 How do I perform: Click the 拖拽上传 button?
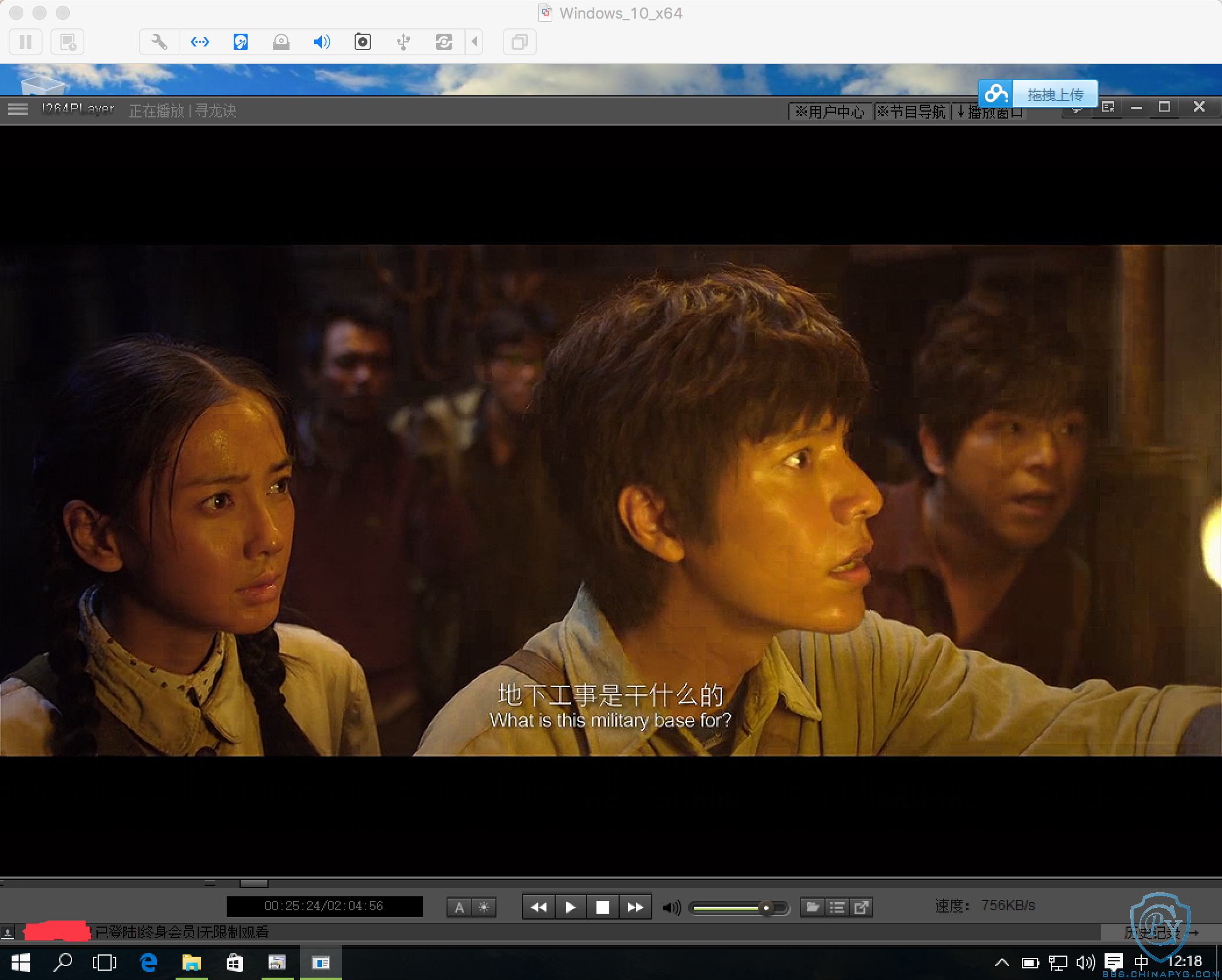coord(1055,94)
